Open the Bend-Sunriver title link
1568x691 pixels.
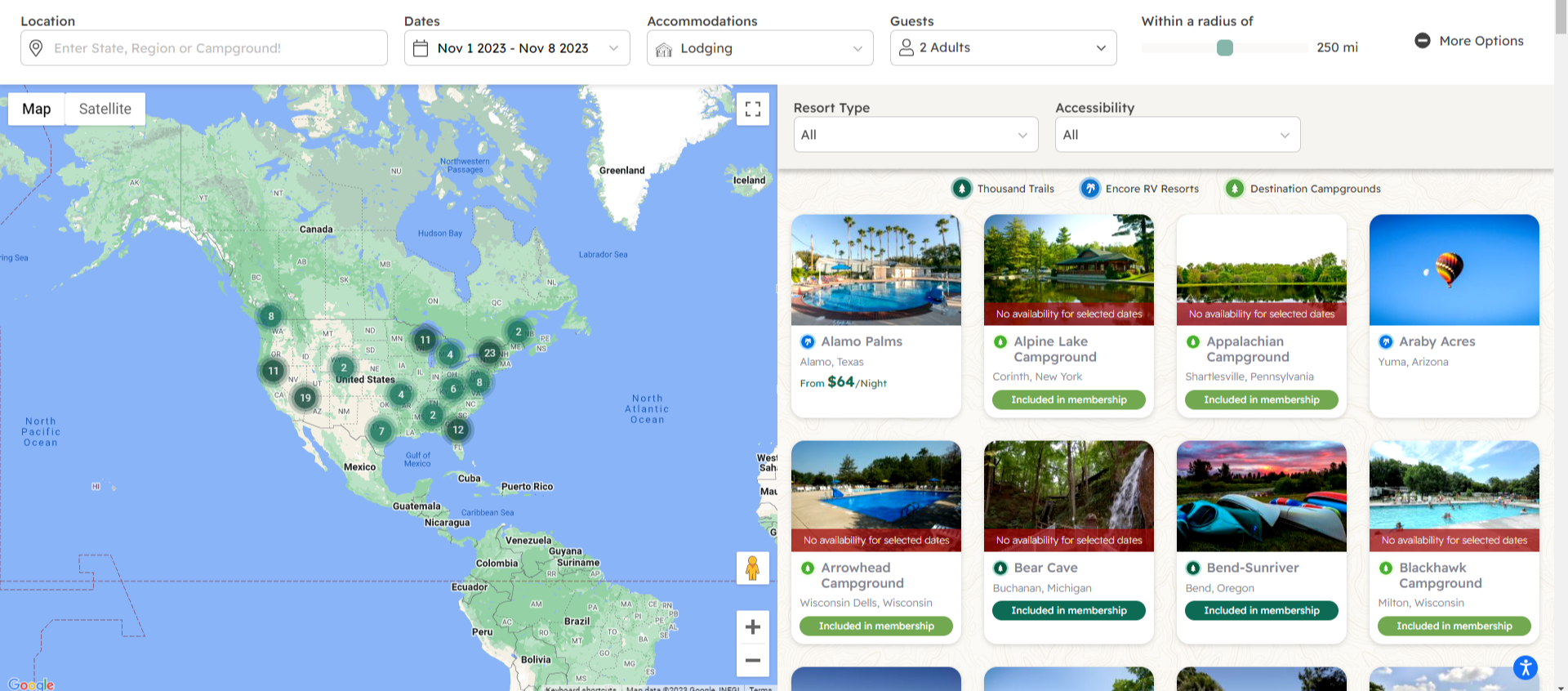pyautogui.click(x=1253, y=568)
